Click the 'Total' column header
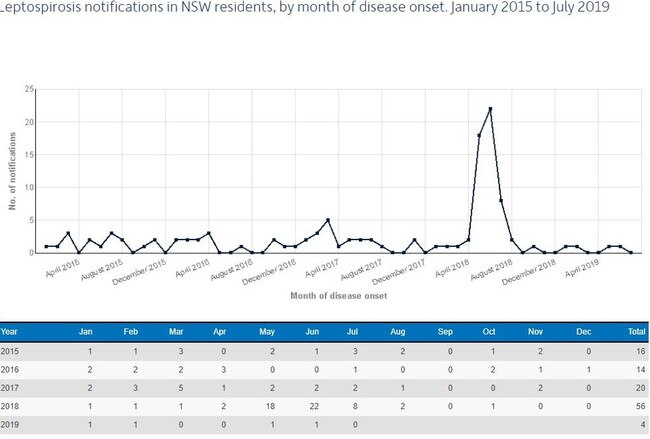Viewport: 650px width, 439px height. pos(637,332)
